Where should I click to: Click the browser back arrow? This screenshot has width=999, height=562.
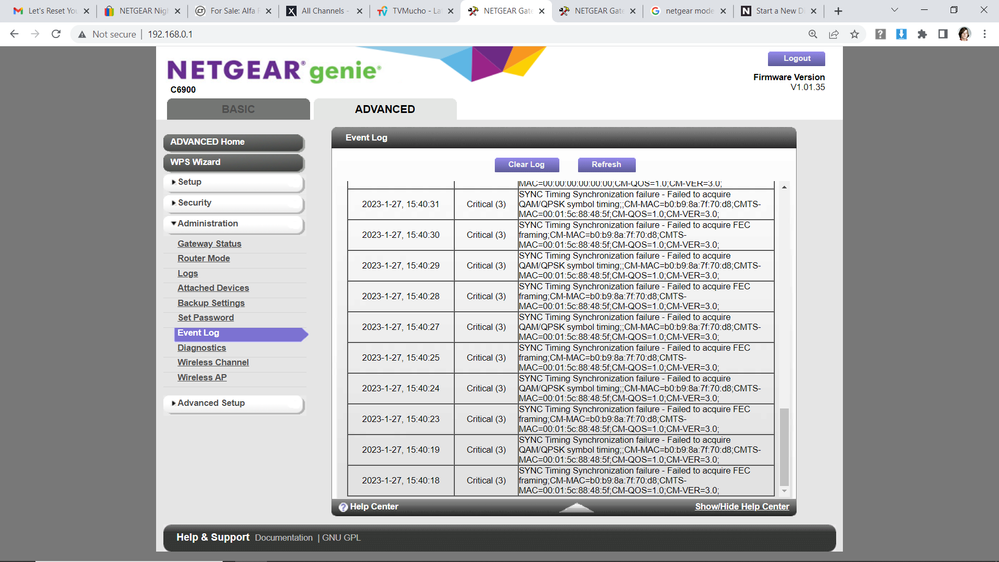(14, 34)
